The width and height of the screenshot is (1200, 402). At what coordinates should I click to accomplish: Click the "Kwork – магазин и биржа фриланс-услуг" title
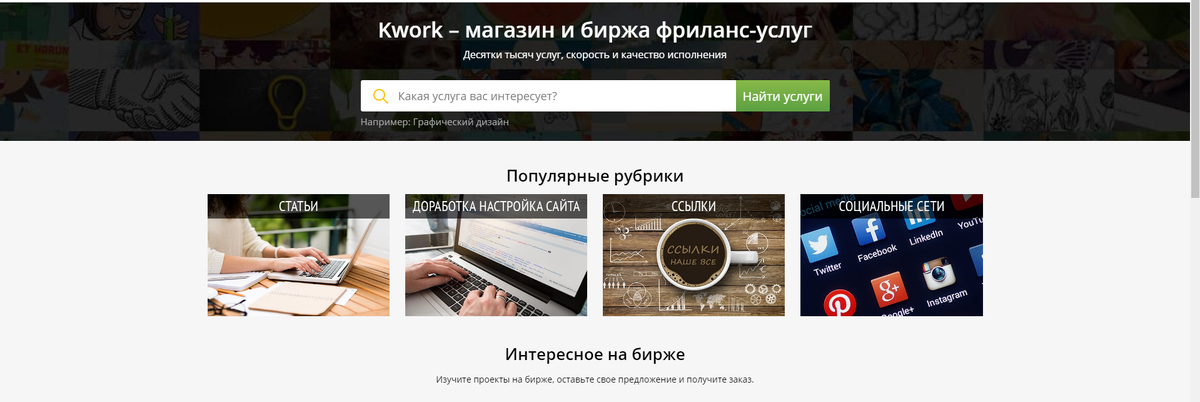click(x=595, y=30)
